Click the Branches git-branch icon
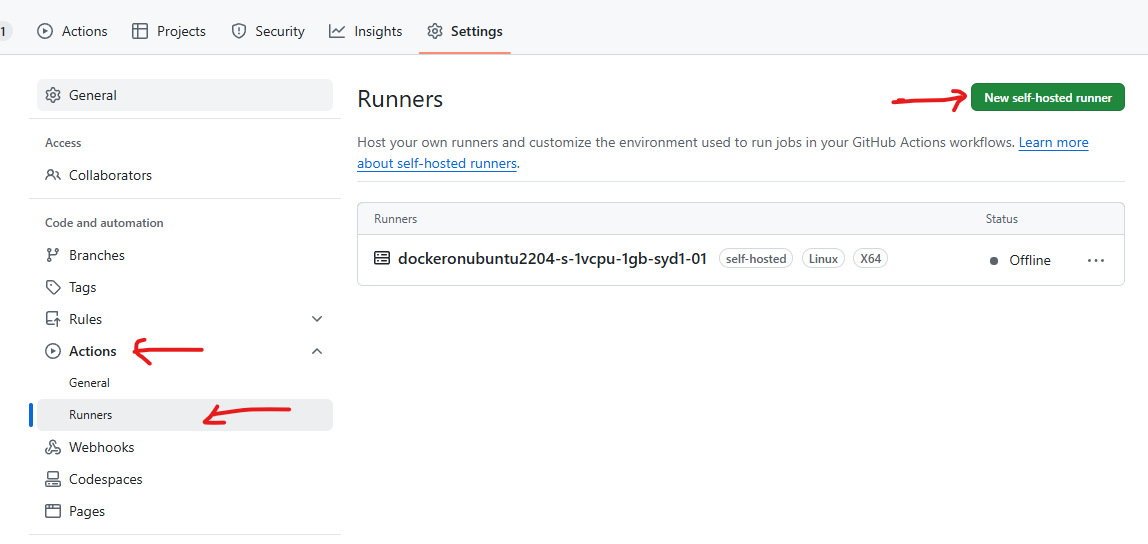This screenshot has width=1148, height=544. tap(53, 256)
